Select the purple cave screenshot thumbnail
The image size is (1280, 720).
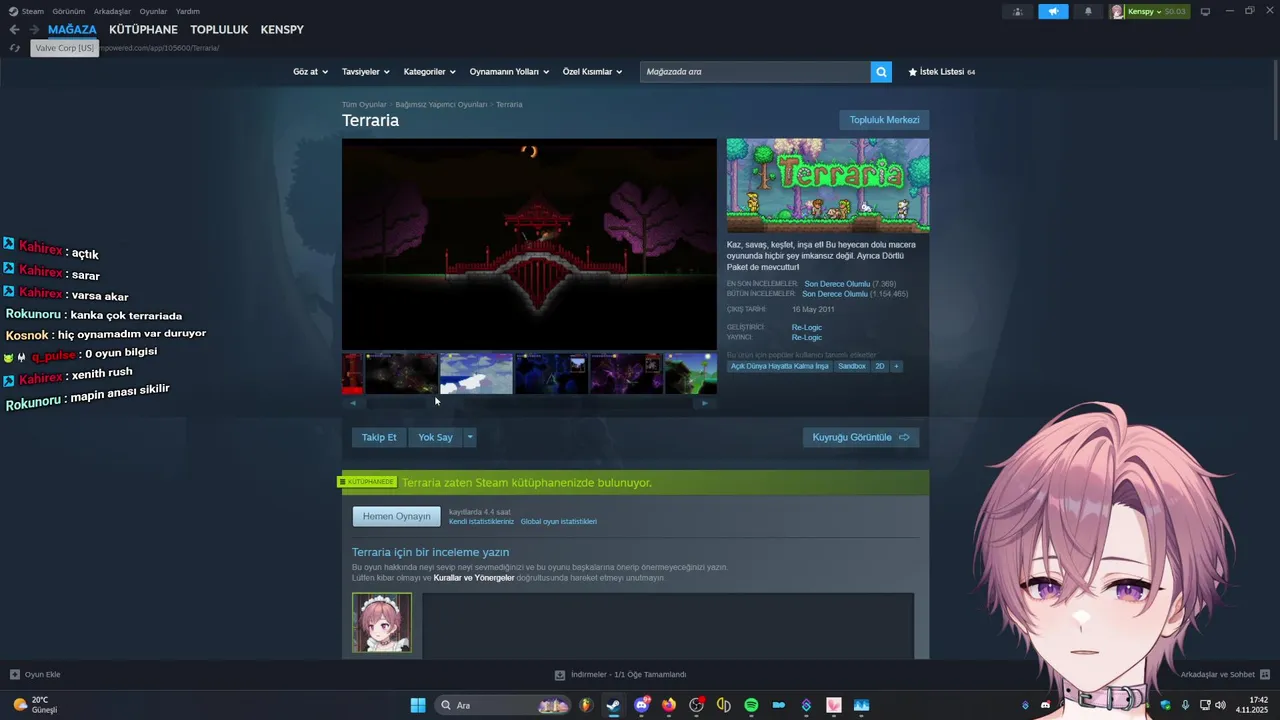point(626,374)
